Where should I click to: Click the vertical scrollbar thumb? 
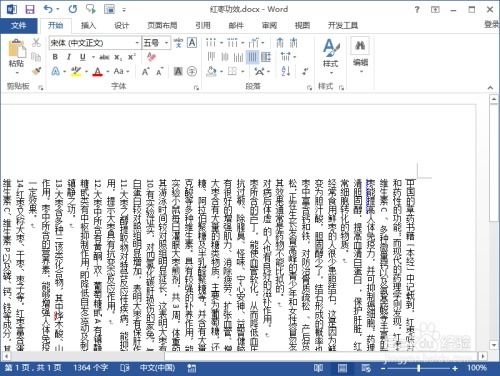(x=494, y=163)
